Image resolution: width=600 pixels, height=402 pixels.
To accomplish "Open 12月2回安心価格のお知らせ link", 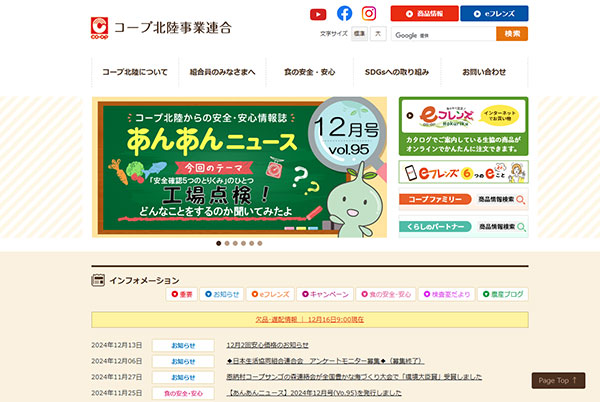I will coord(267,345).
